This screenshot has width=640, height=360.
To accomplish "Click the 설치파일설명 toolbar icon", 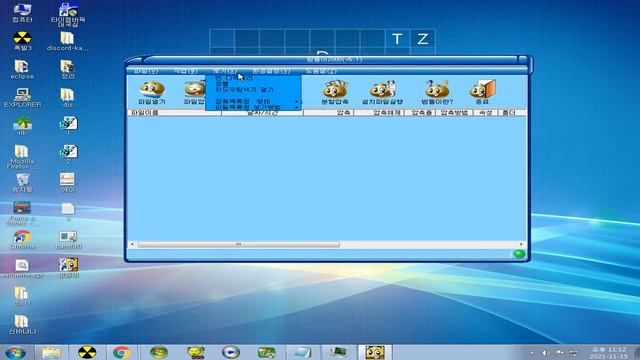I will [382, 92].
